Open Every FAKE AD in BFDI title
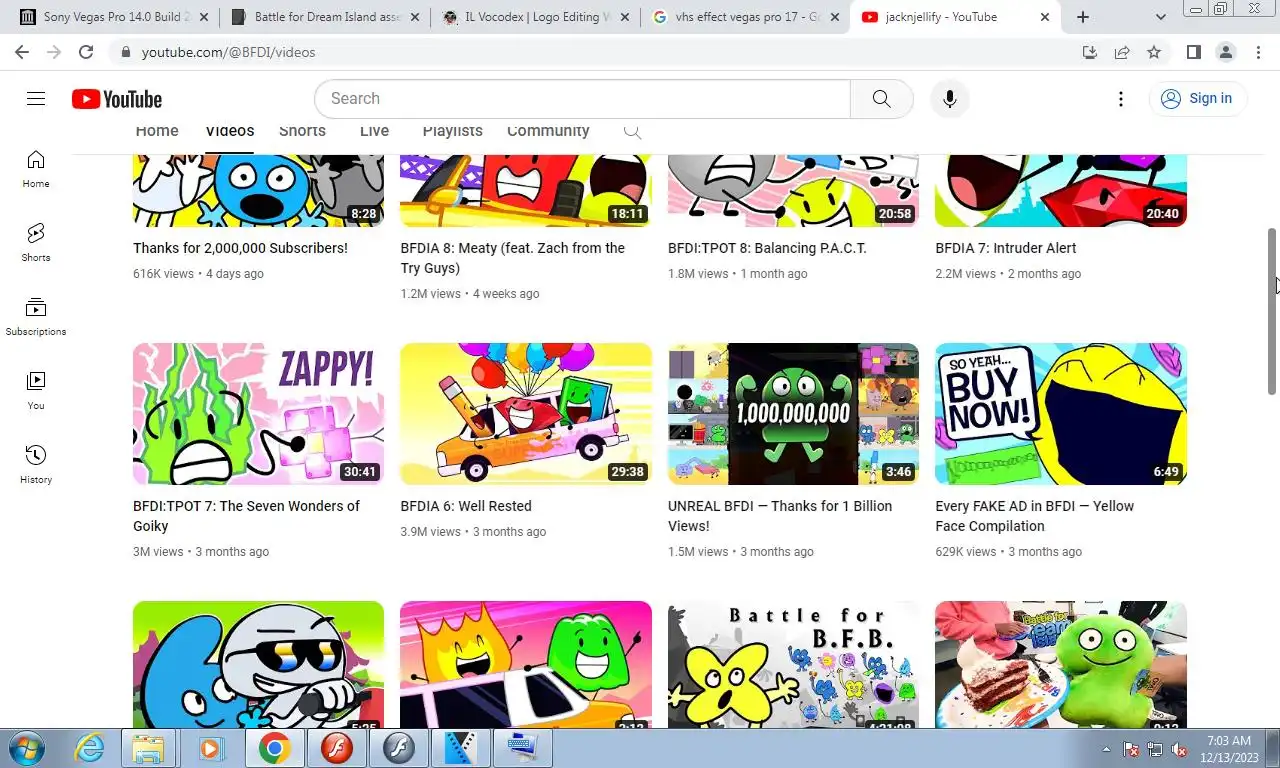Image resolution: width=1280 pixels, height=768 pixels. [x=1035, y=516]
